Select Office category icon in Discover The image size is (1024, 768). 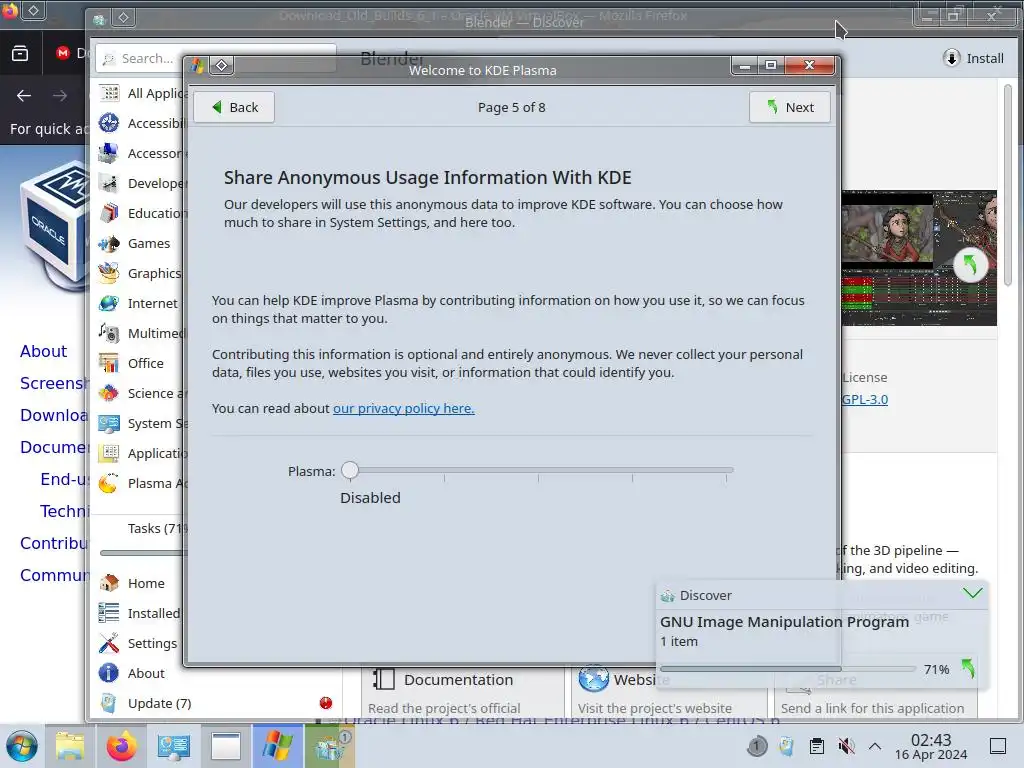109,363
